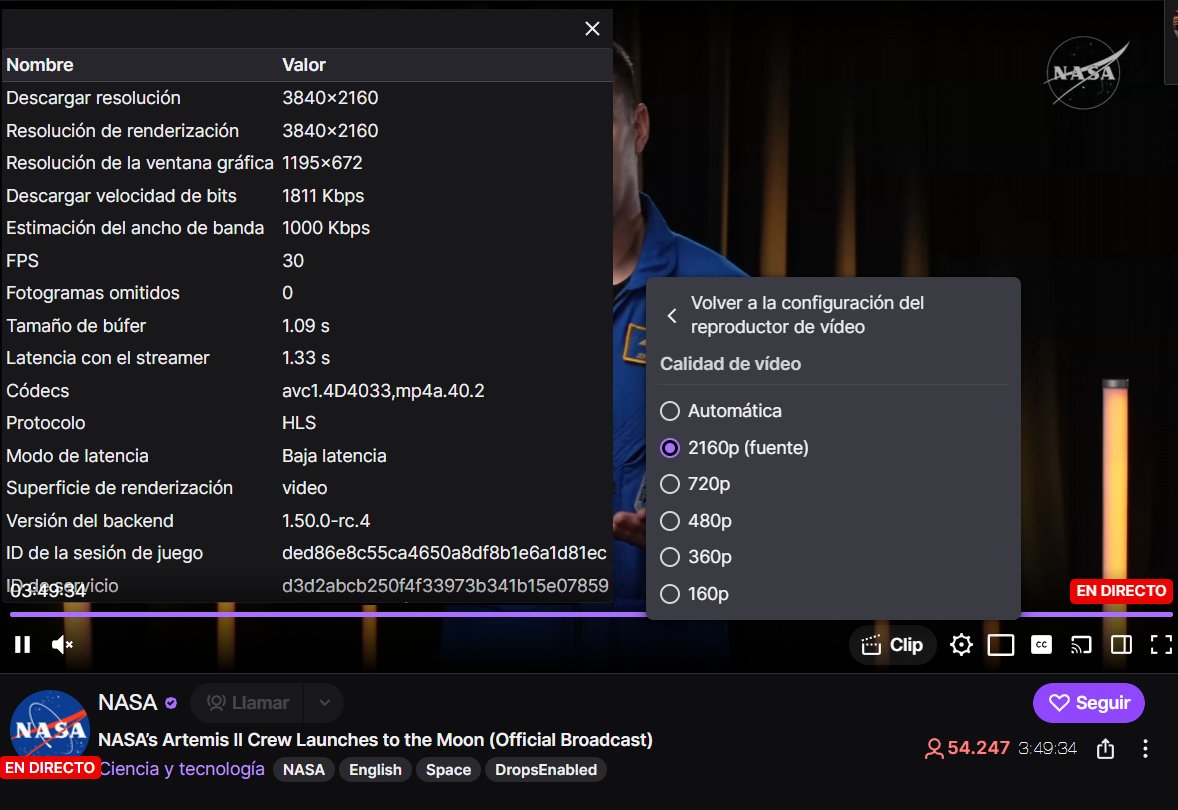This screenshot has width=1178, height=810.
Task: Toggle closed captions CC icon
Action: point(1041,645)
